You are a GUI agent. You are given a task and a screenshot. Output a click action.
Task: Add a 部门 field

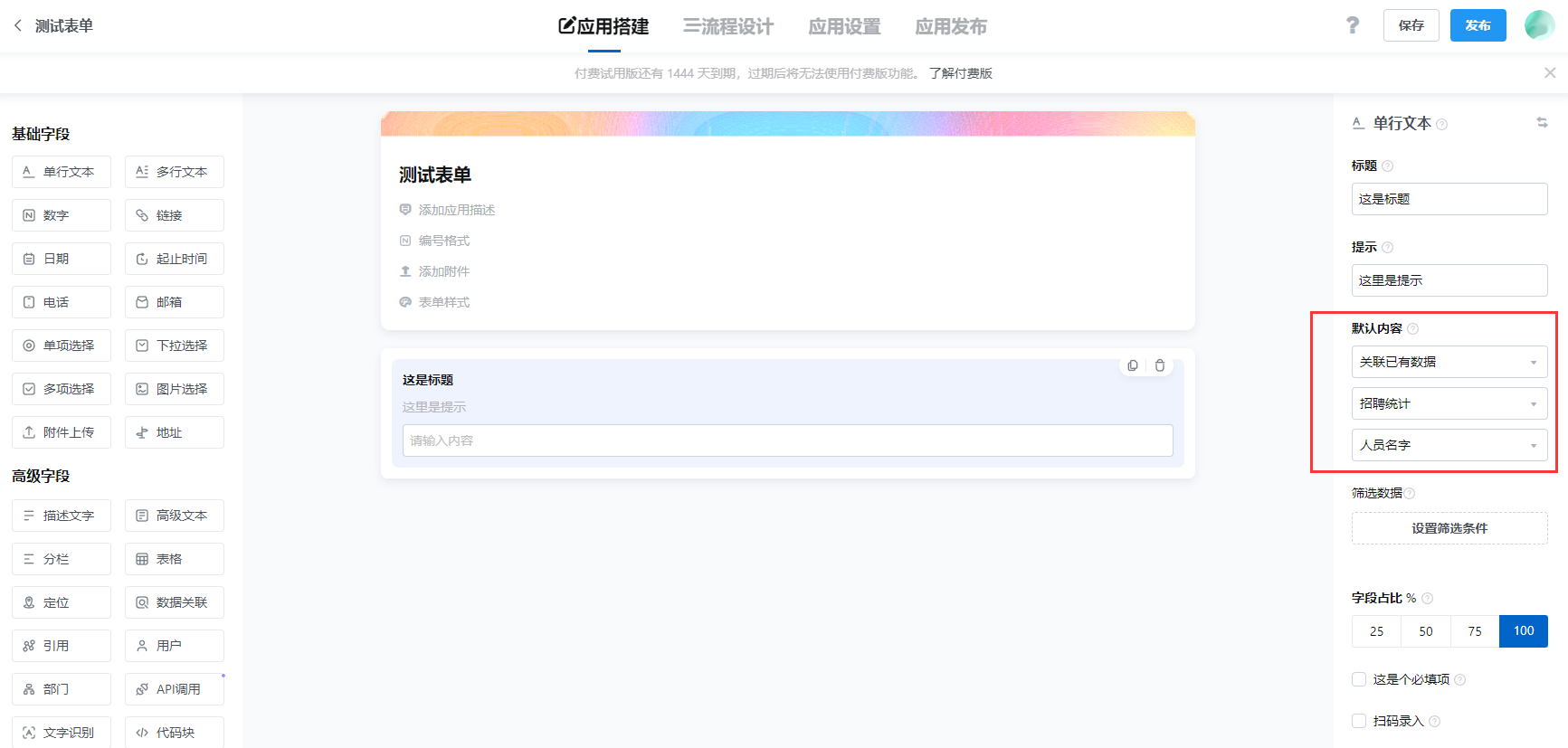click(x=62, y=689)
